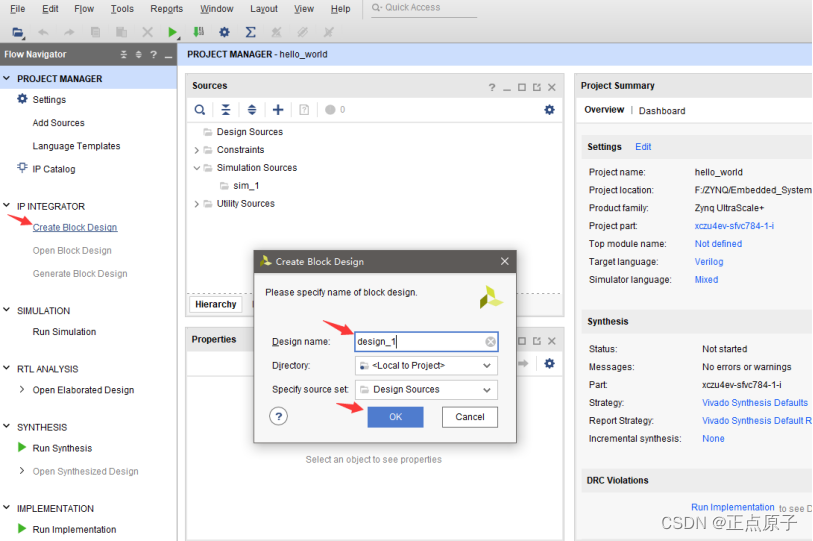813x541 pixels.
Task: Click the Sigma reports toolbar icon
Action: (250, 32)
